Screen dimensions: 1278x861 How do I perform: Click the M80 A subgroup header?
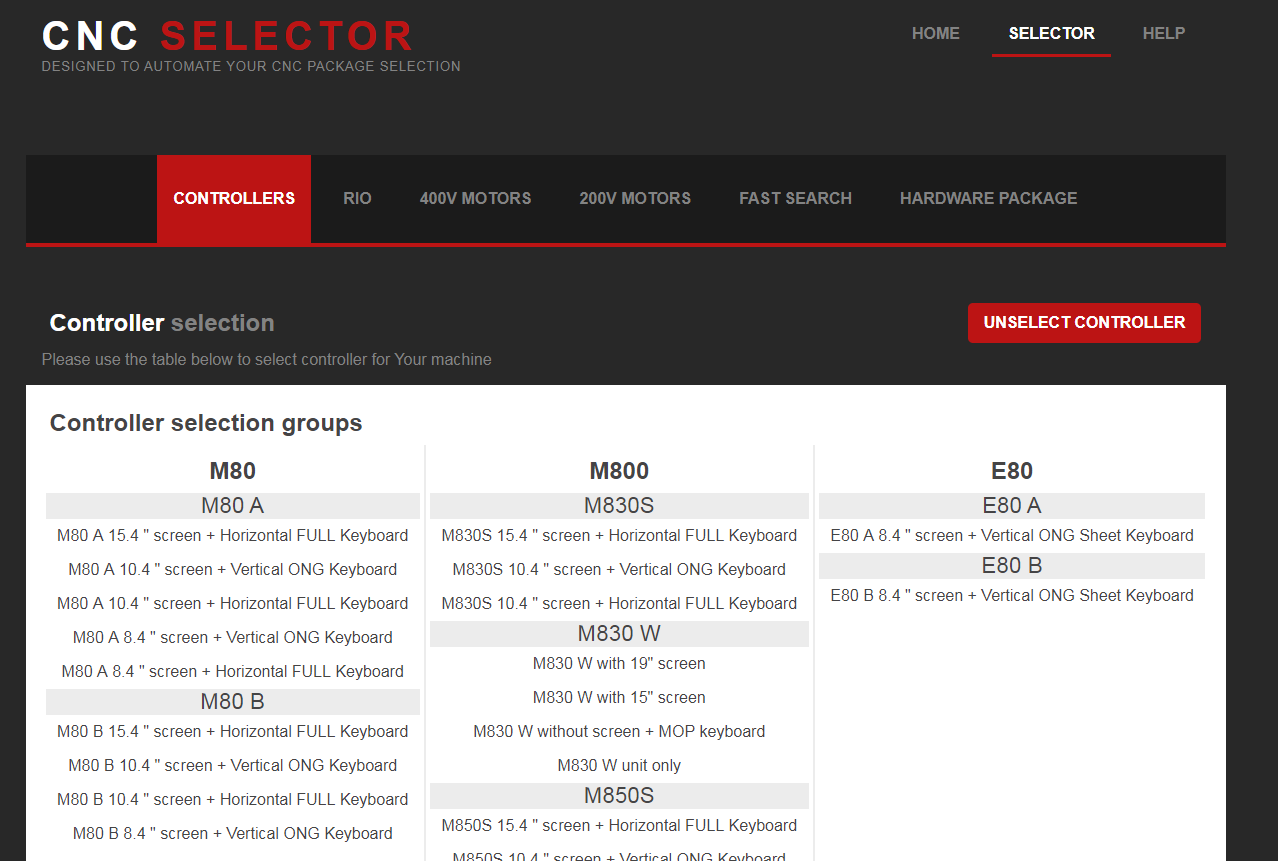(233, 505)
